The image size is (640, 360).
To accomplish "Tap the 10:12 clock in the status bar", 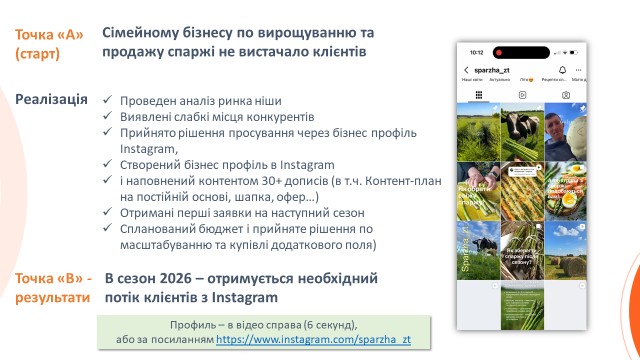I will coord(476,53).
